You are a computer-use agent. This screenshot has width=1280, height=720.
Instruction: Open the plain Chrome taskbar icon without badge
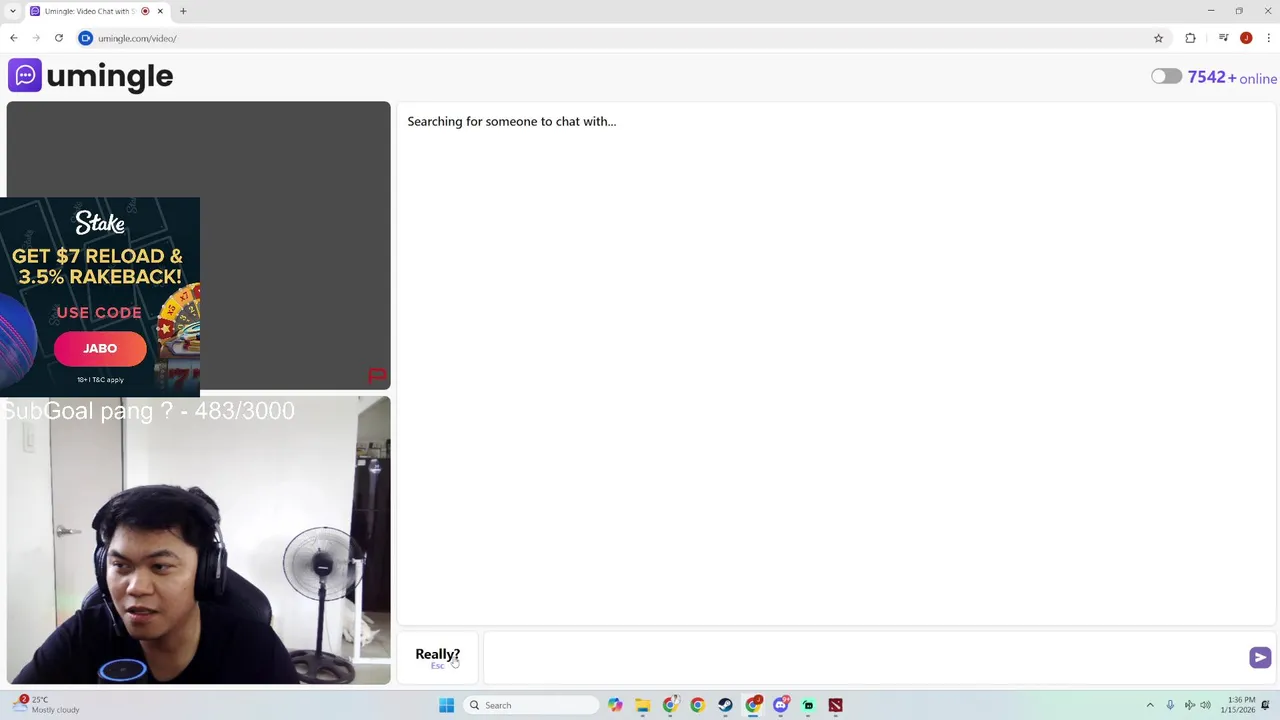tap(698, 705)
